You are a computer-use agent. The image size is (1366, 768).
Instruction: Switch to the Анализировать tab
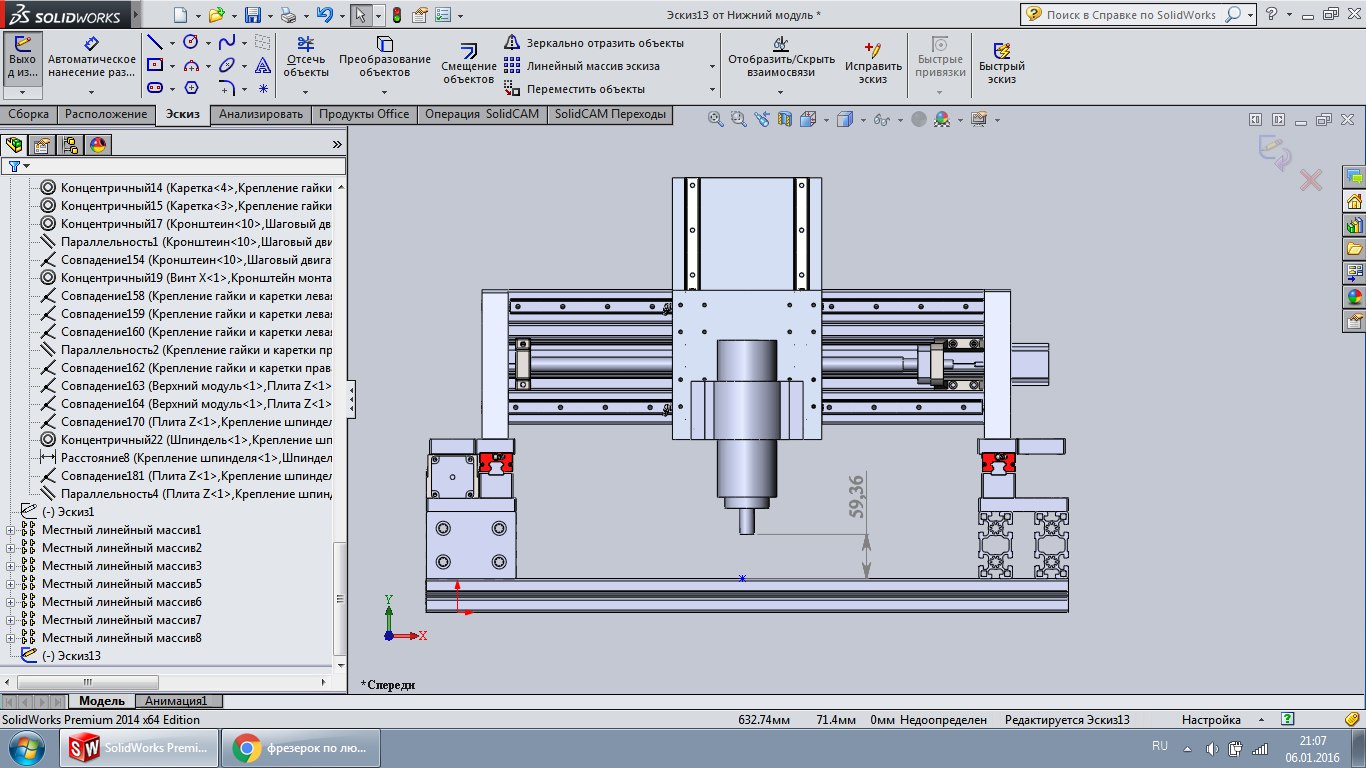click(x=260, y=114)
